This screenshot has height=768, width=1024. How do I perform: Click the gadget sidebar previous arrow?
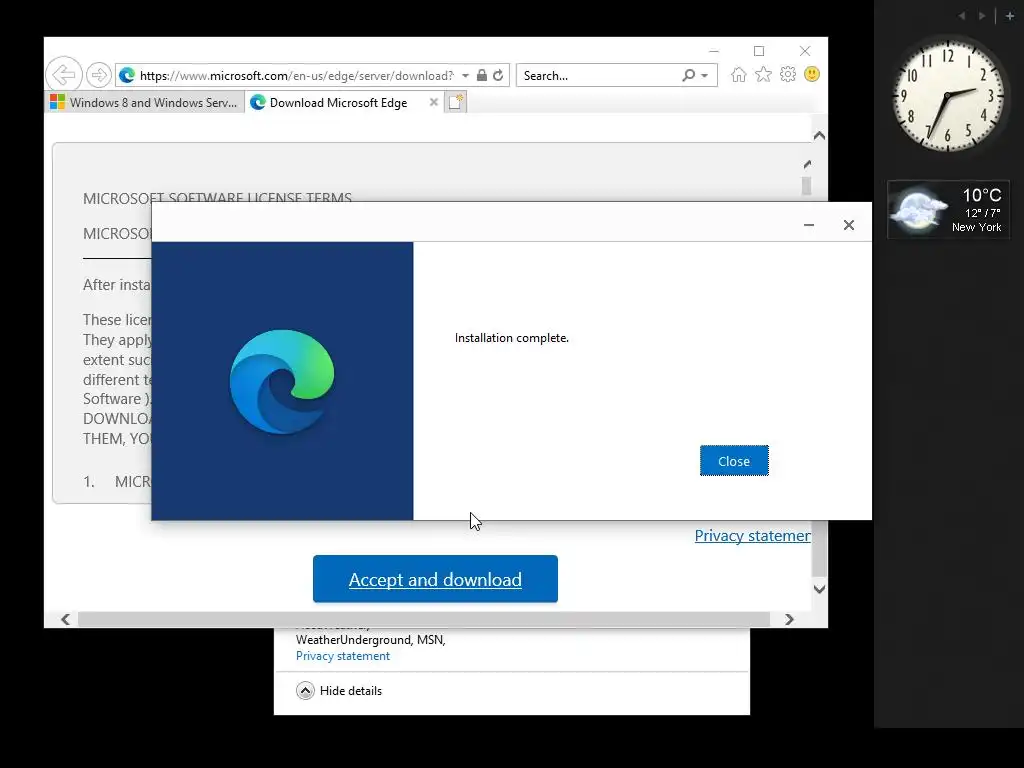[961, 16]
